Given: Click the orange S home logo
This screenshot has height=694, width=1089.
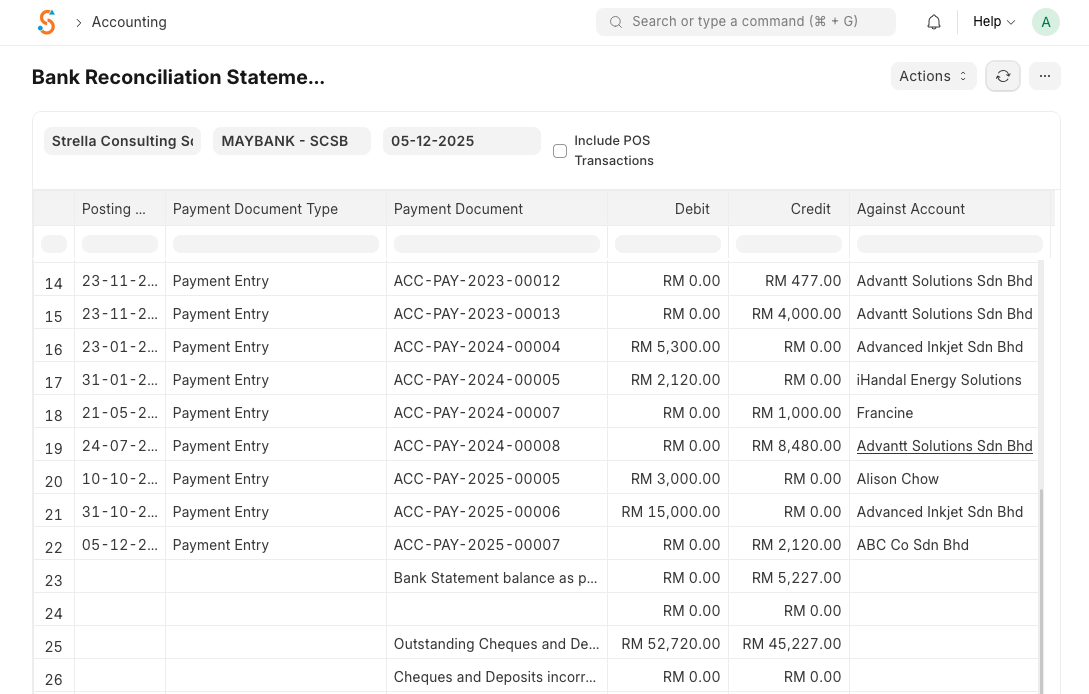Looking at the screenshot, I should [46, 22].
